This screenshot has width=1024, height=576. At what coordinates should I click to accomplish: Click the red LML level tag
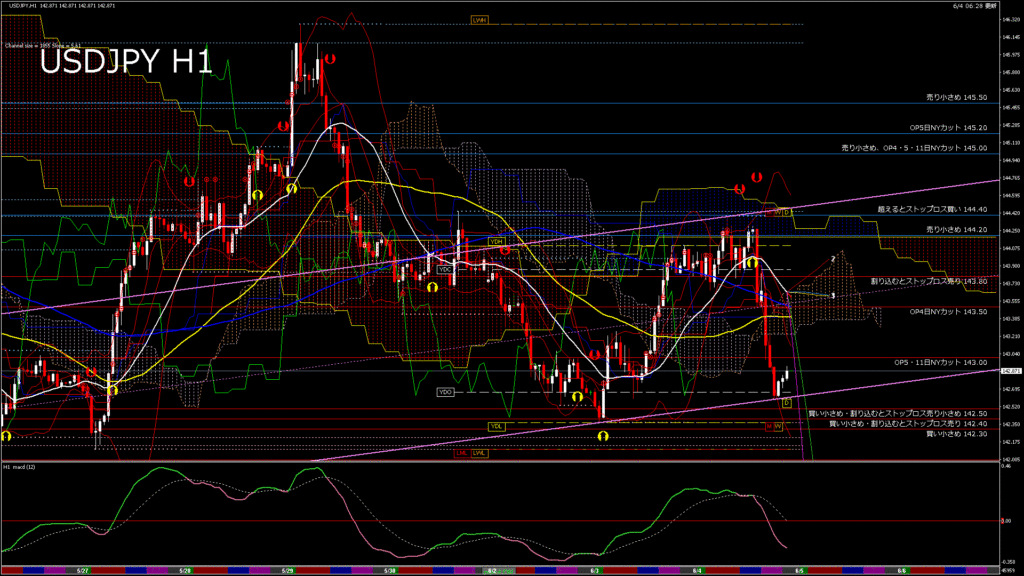coord(462,453)
